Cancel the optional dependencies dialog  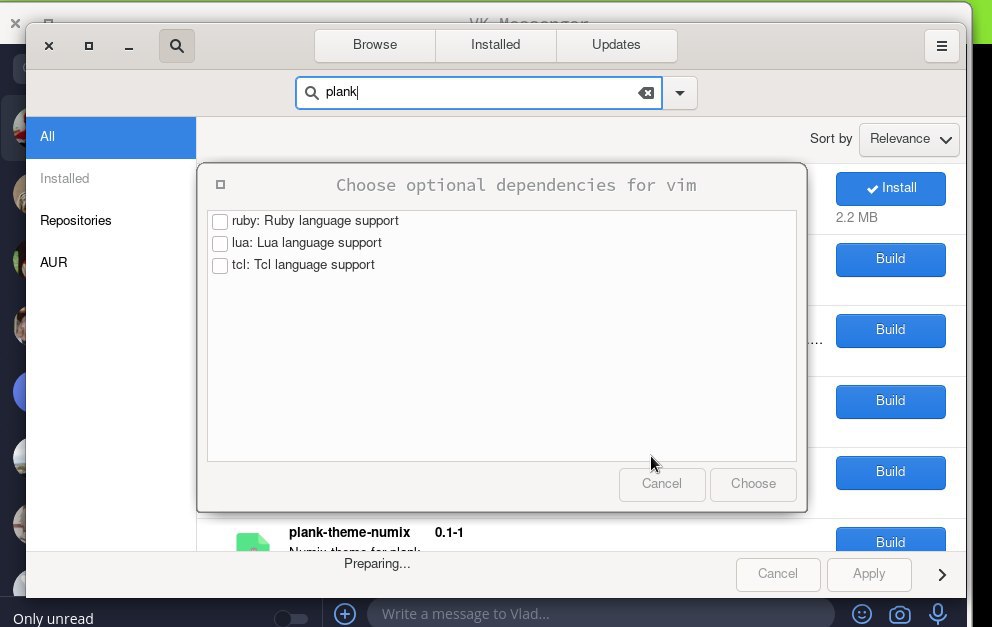(662, 485)
